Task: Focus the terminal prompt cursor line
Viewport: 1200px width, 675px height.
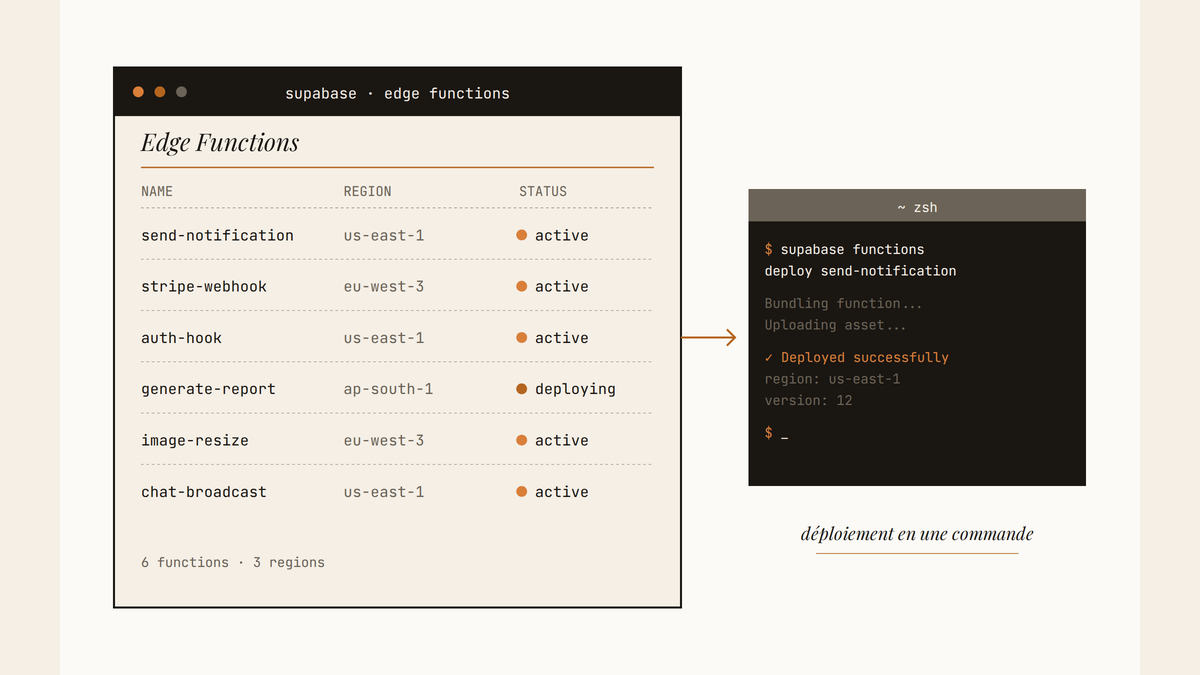Action: [x=777, y=433]
